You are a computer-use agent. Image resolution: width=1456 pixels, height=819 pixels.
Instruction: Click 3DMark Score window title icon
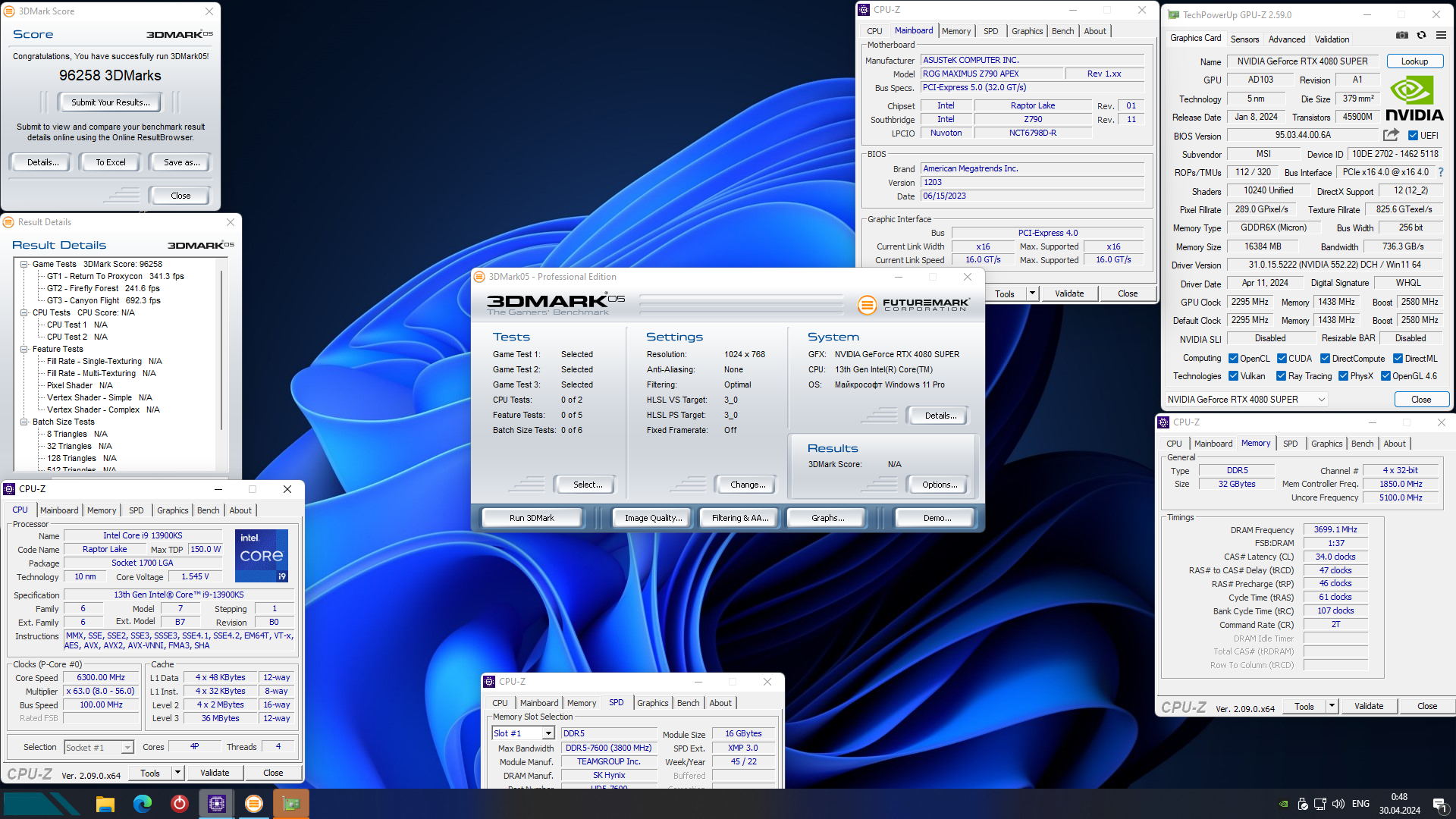pyautogui.click(x=9, y=11)
